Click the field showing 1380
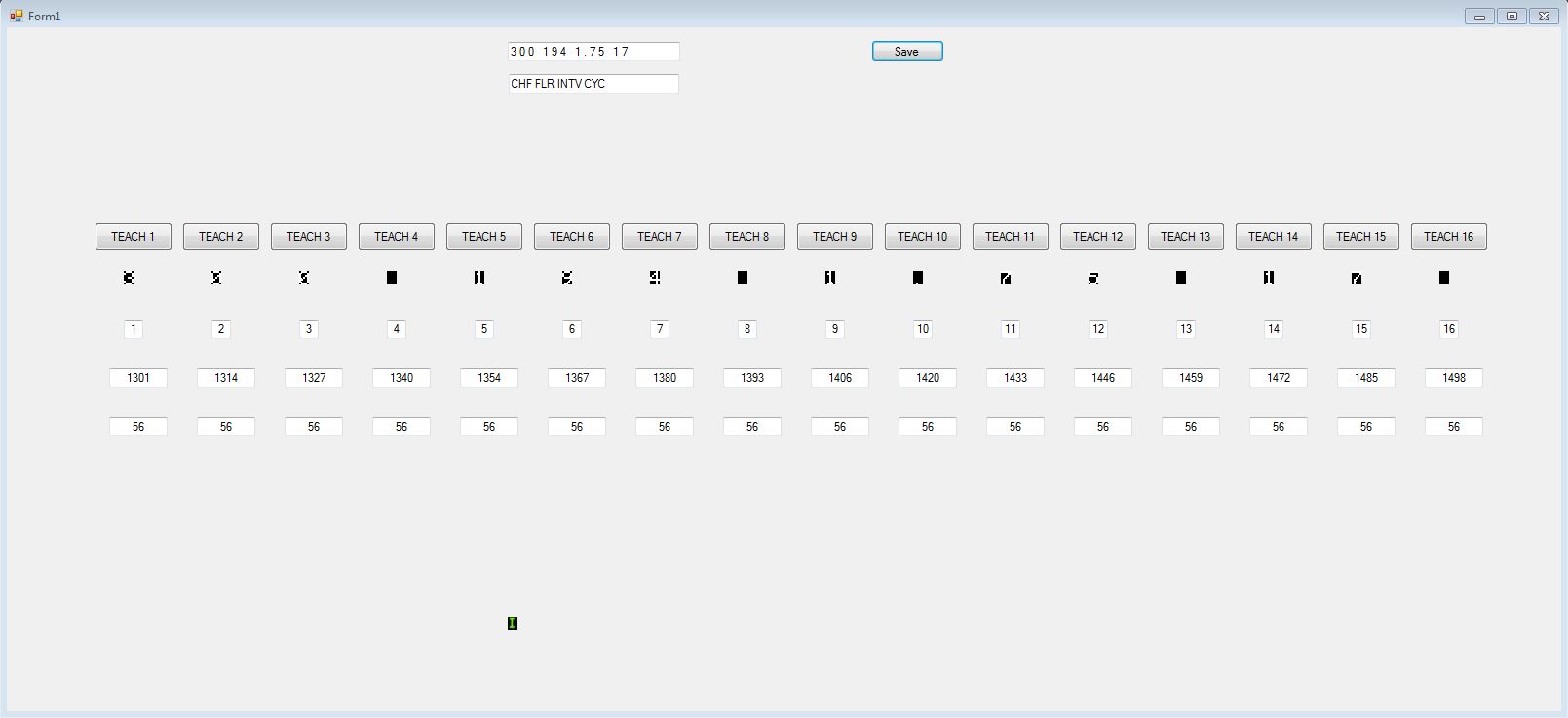The height and width of the screenshot is (718, 1568). [x=665, y=378]
